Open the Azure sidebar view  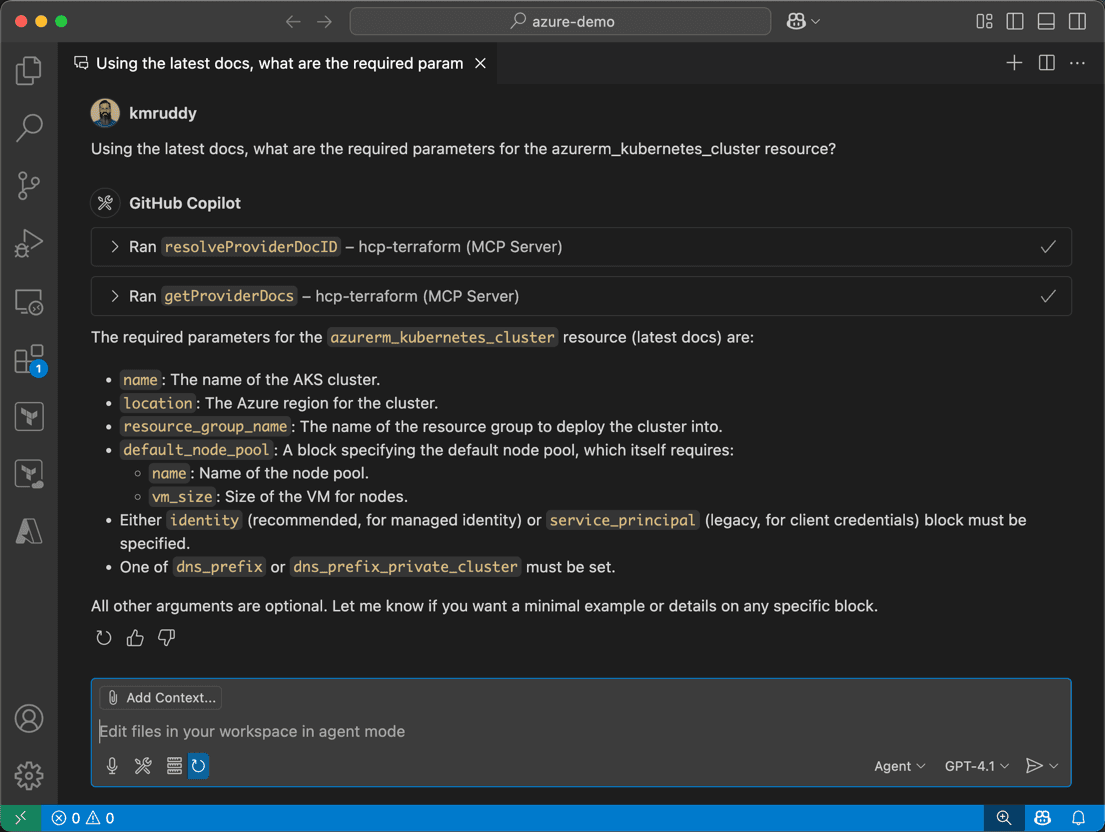point(29,531)
